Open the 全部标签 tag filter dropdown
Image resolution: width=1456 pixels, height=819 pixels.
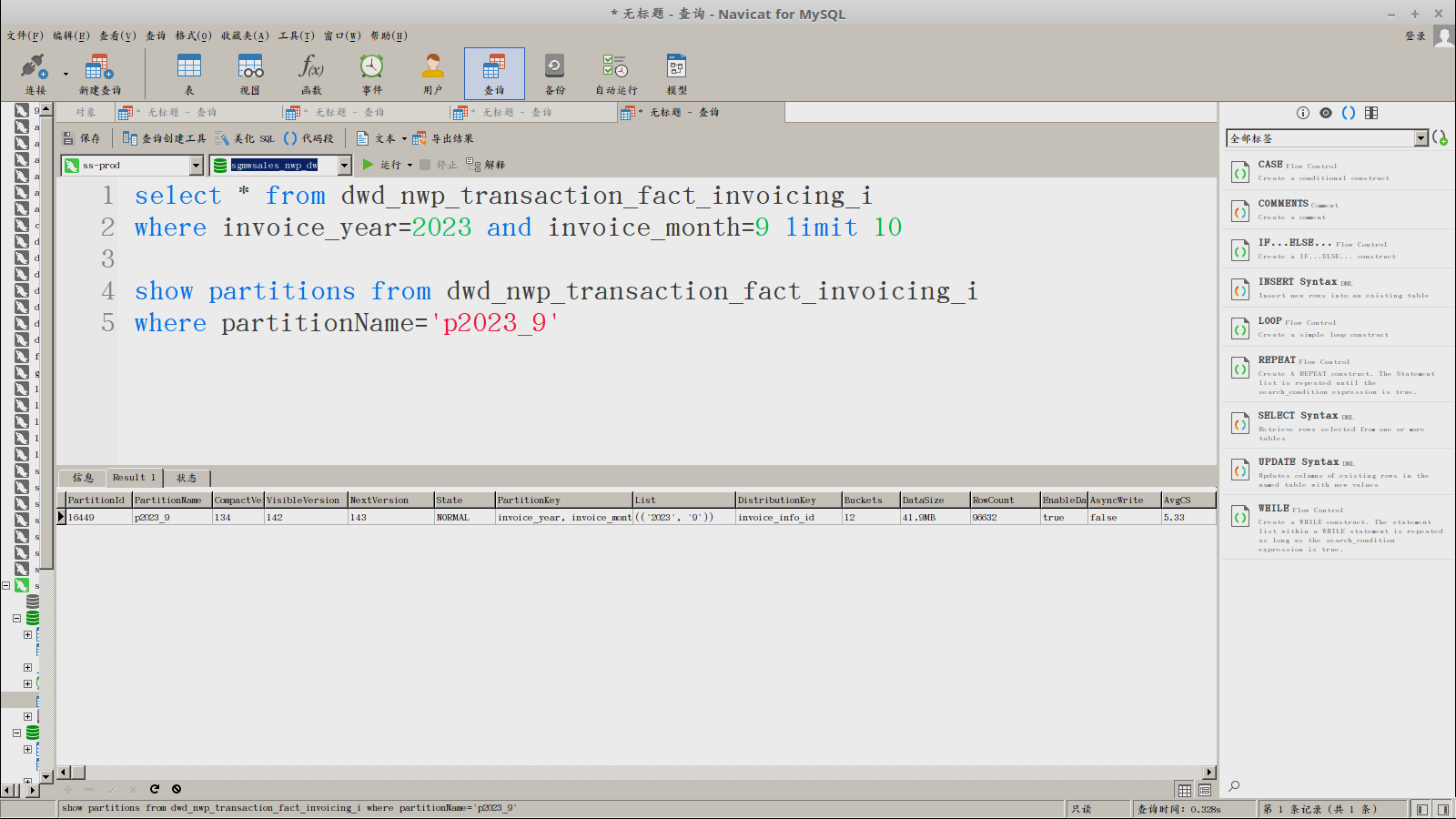pos(1421,137)
